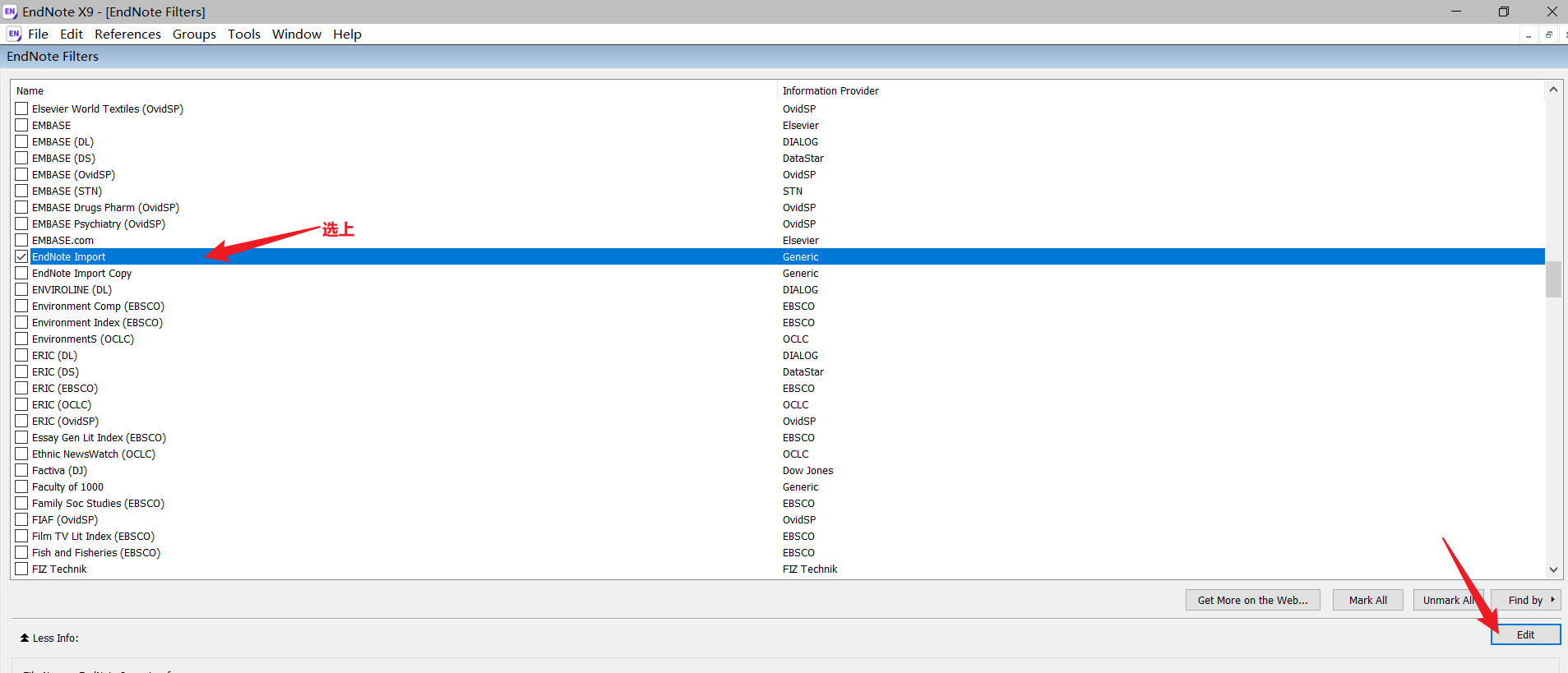
Task: Select the Film TV Lit Index (EBSCO) row
Action: (x=778, y=536)
